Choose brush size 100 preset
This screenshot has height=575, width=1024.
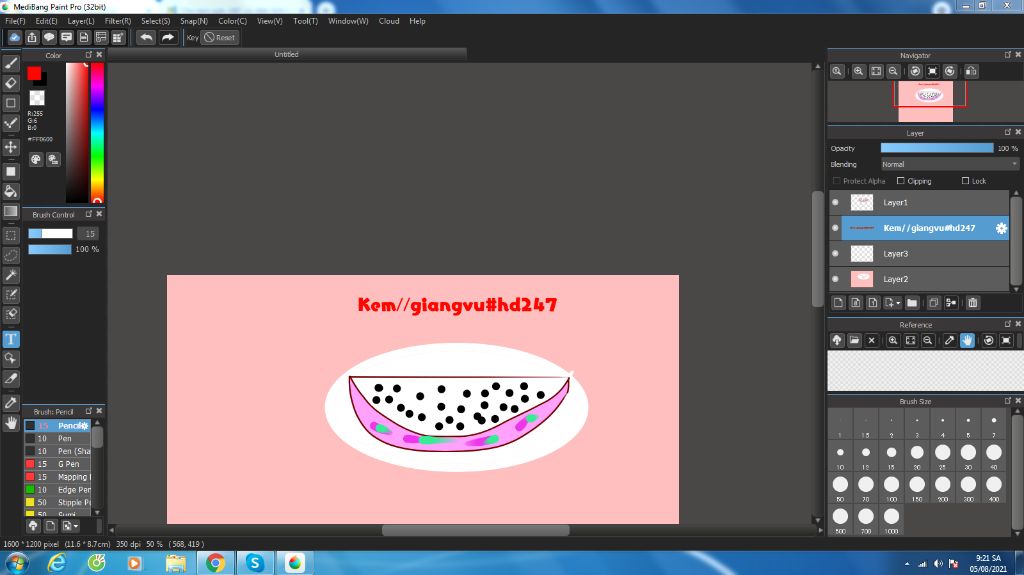[891, 484]
